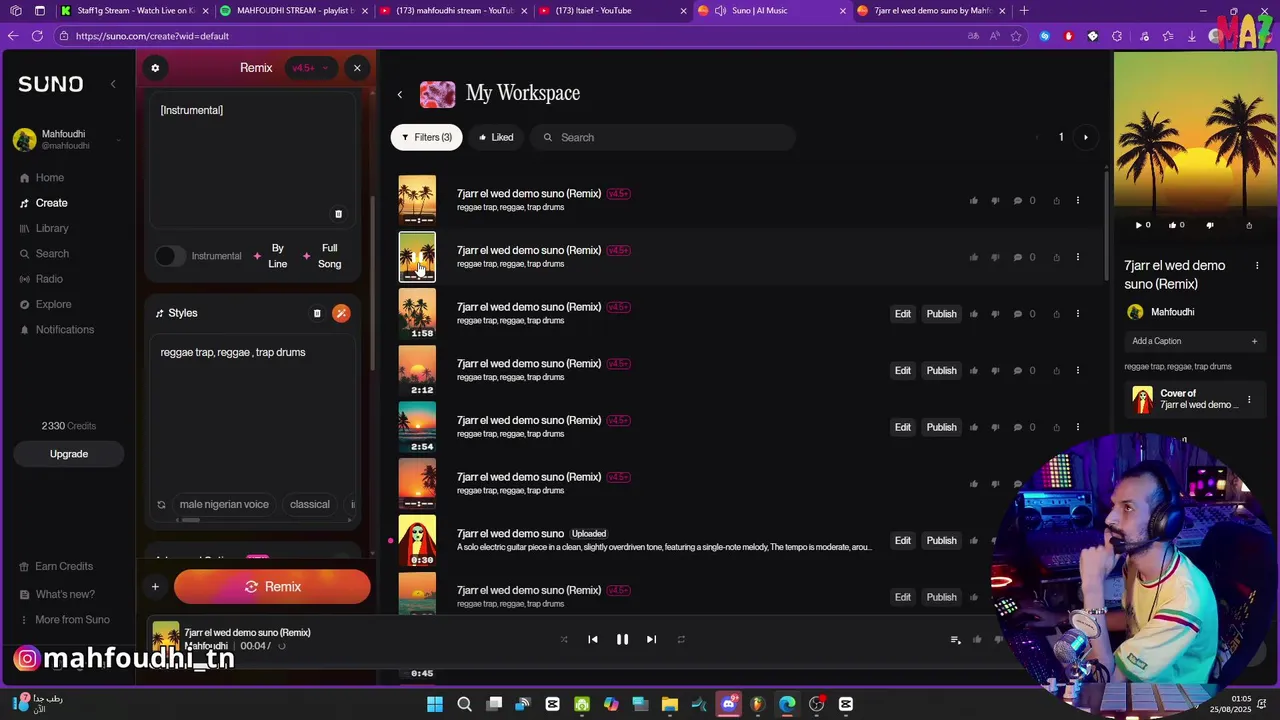Toggle the Liked filter
Screen dimensions: 1280x720
pyautogui.click(x=496, y=137)
